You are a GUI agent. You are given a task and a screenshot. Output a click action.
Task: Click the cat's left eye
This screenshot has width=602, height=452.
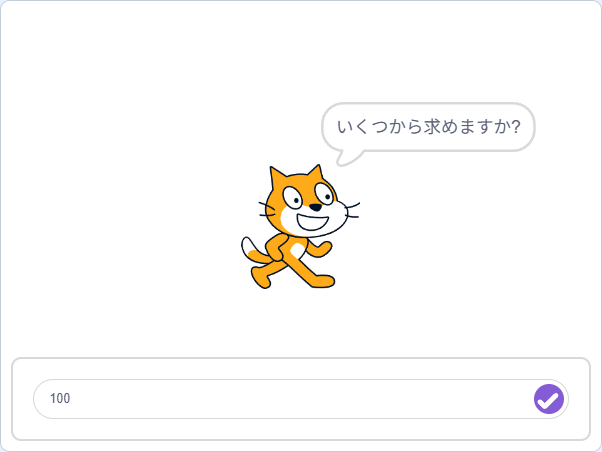click(x=293, y=198)
